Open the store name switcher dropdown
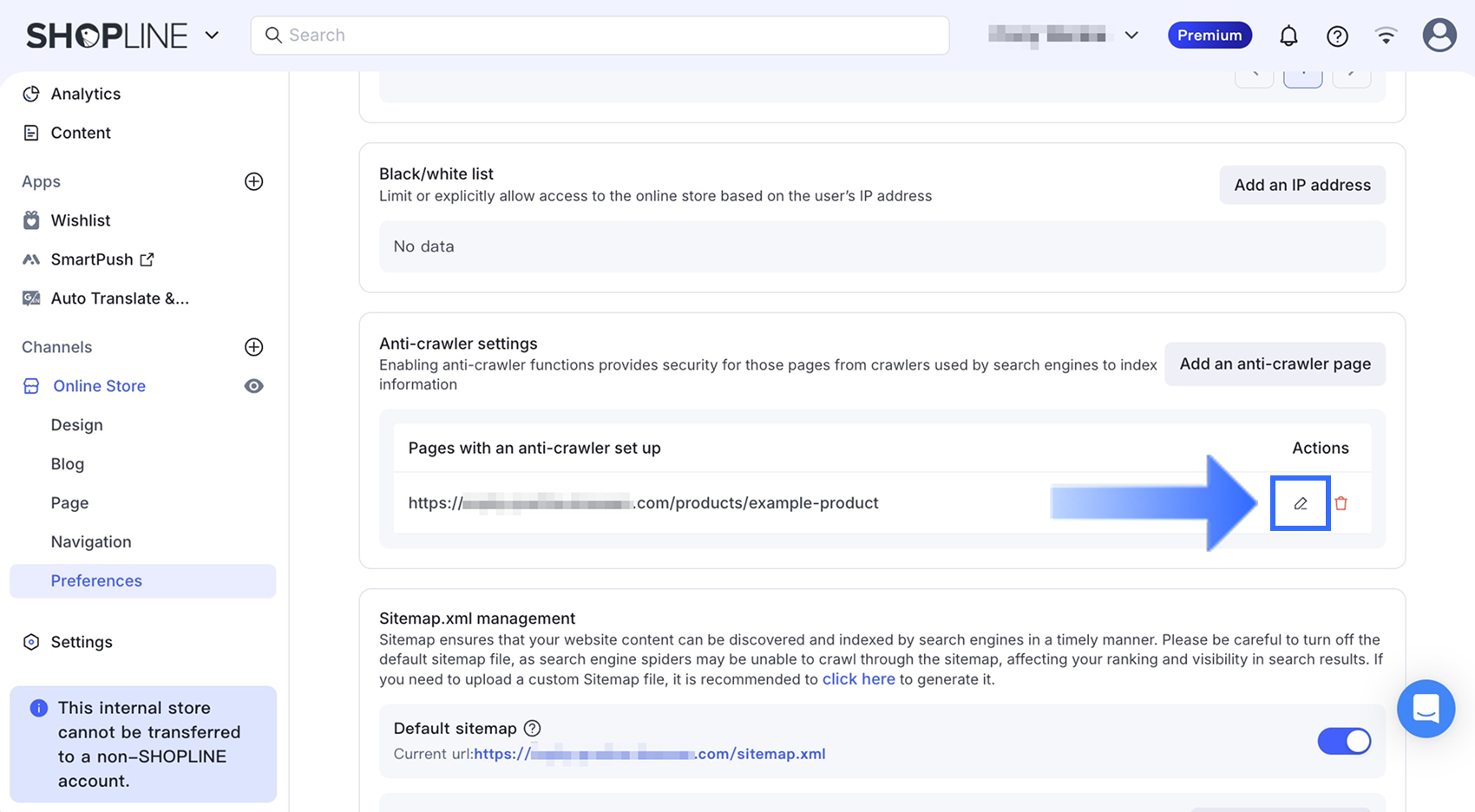 click(1063, 36)
